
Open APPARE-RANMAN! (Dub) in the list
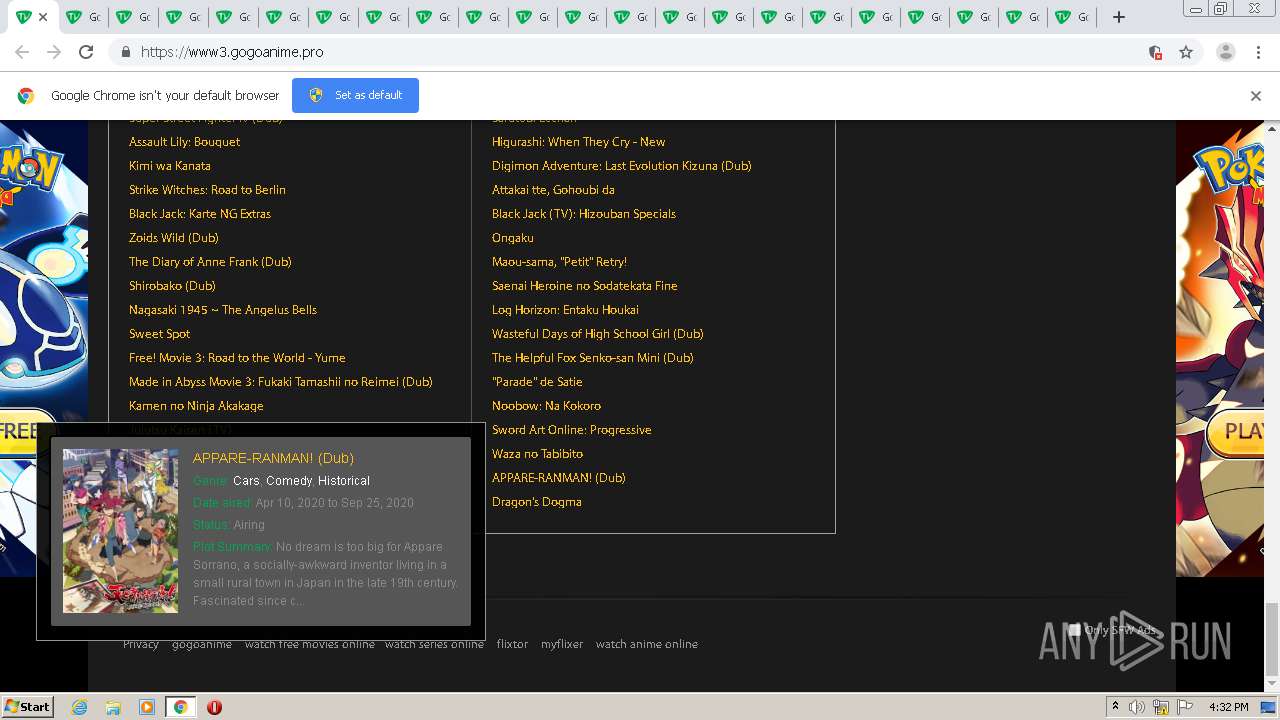click(x=558, y=478)
